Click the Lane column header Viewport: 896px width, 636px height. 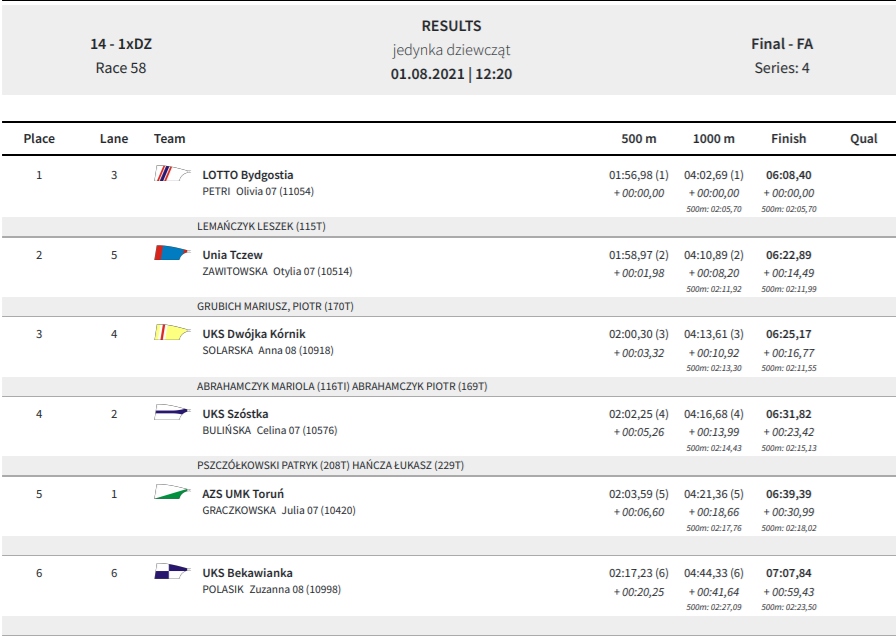(114, 138)
